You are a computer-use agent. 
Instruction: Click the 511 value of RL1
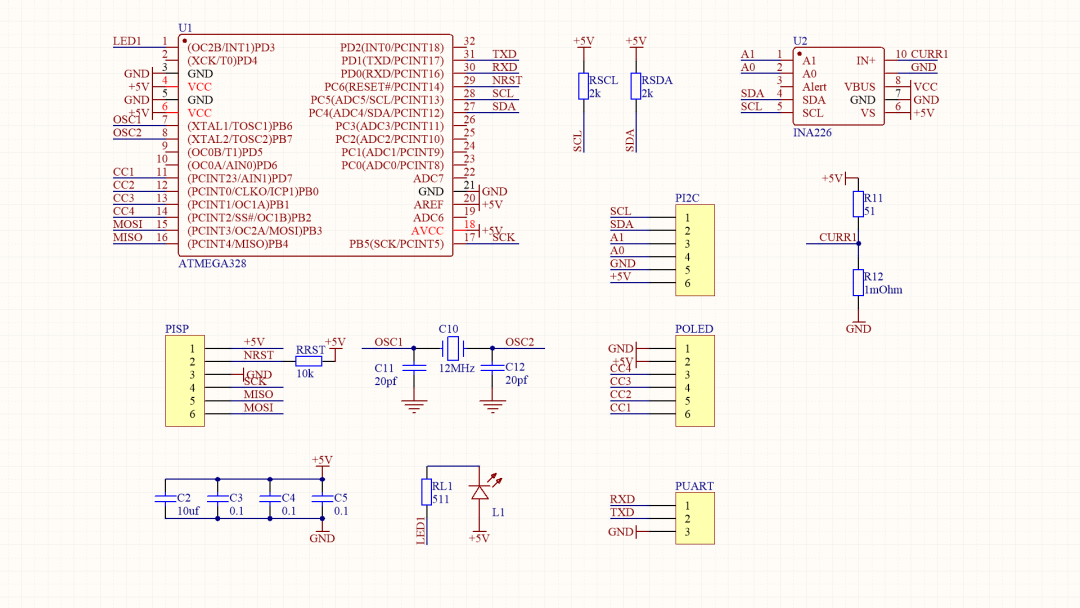click(x=441, y=499)
